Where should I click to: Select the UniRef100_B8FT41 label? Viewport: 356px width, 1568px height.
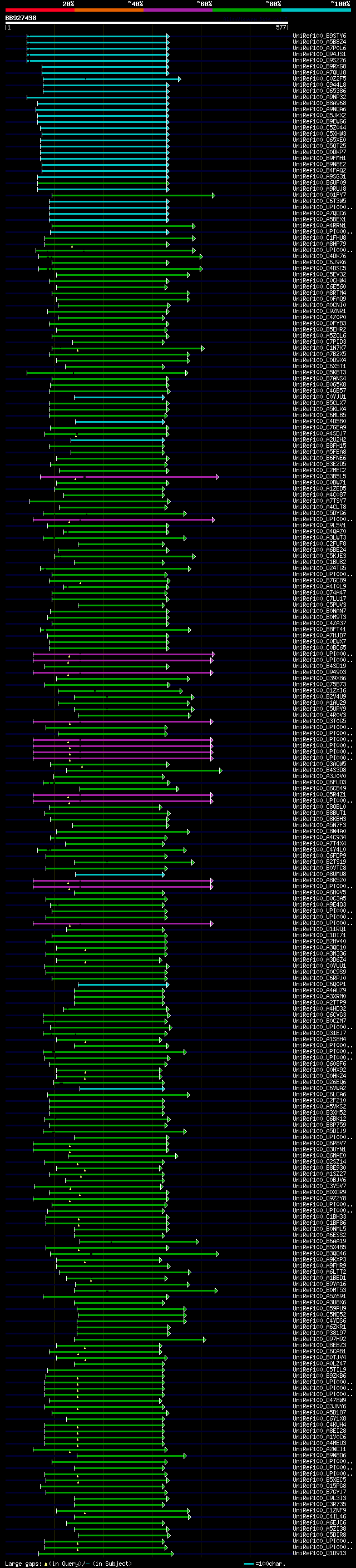click(x=319, y=630)
